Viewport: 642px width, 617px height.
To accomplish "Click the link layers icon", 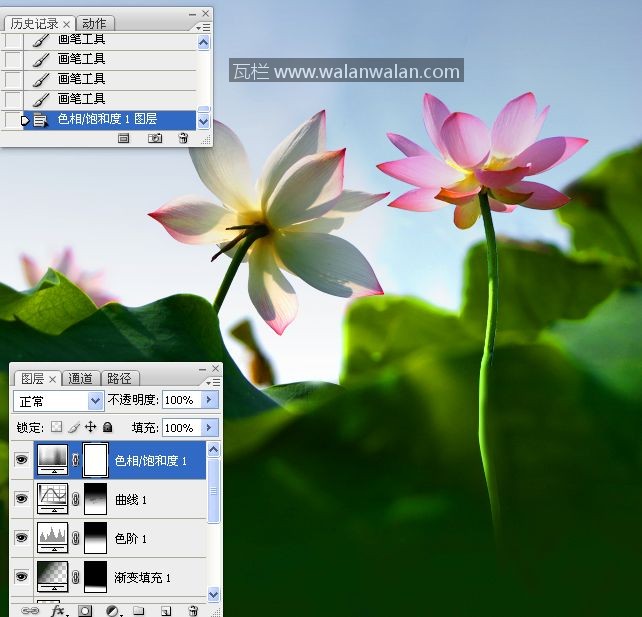I will click(x=30, y=610).
